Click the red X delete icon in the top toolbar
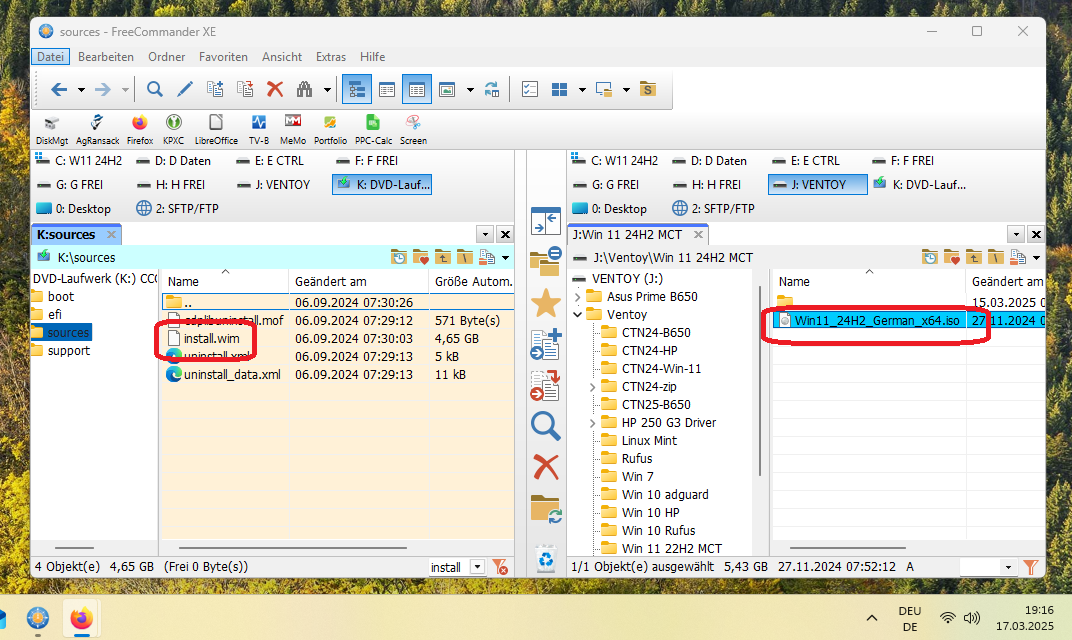1072x640 pixels. click(x=275, y=90)
